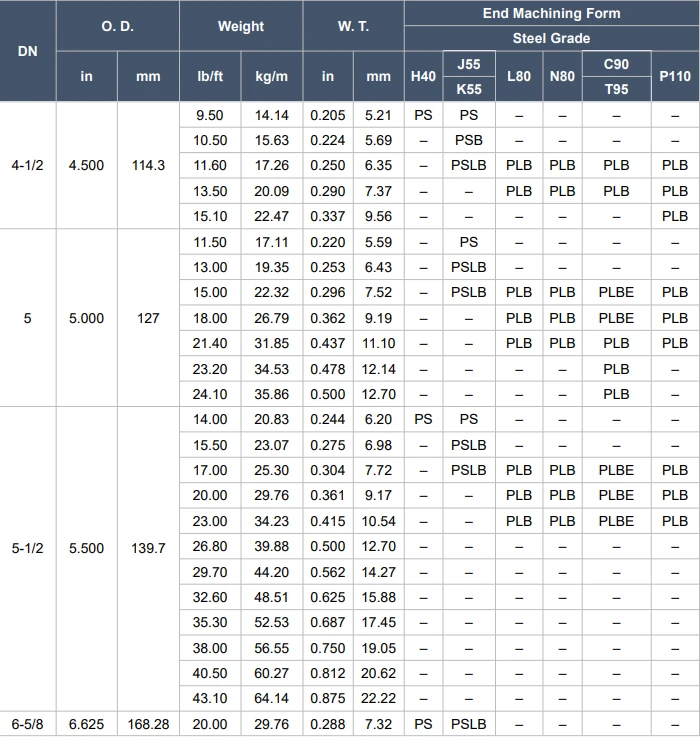Select the weight cell 17.00
Viewport: 700px width, 737px height.
210,470
